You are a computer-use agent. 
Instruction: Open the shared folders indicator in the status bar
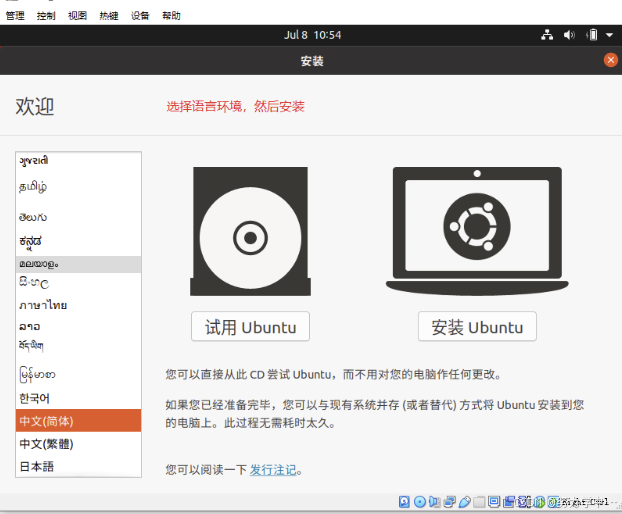click(x=479, y=502)
